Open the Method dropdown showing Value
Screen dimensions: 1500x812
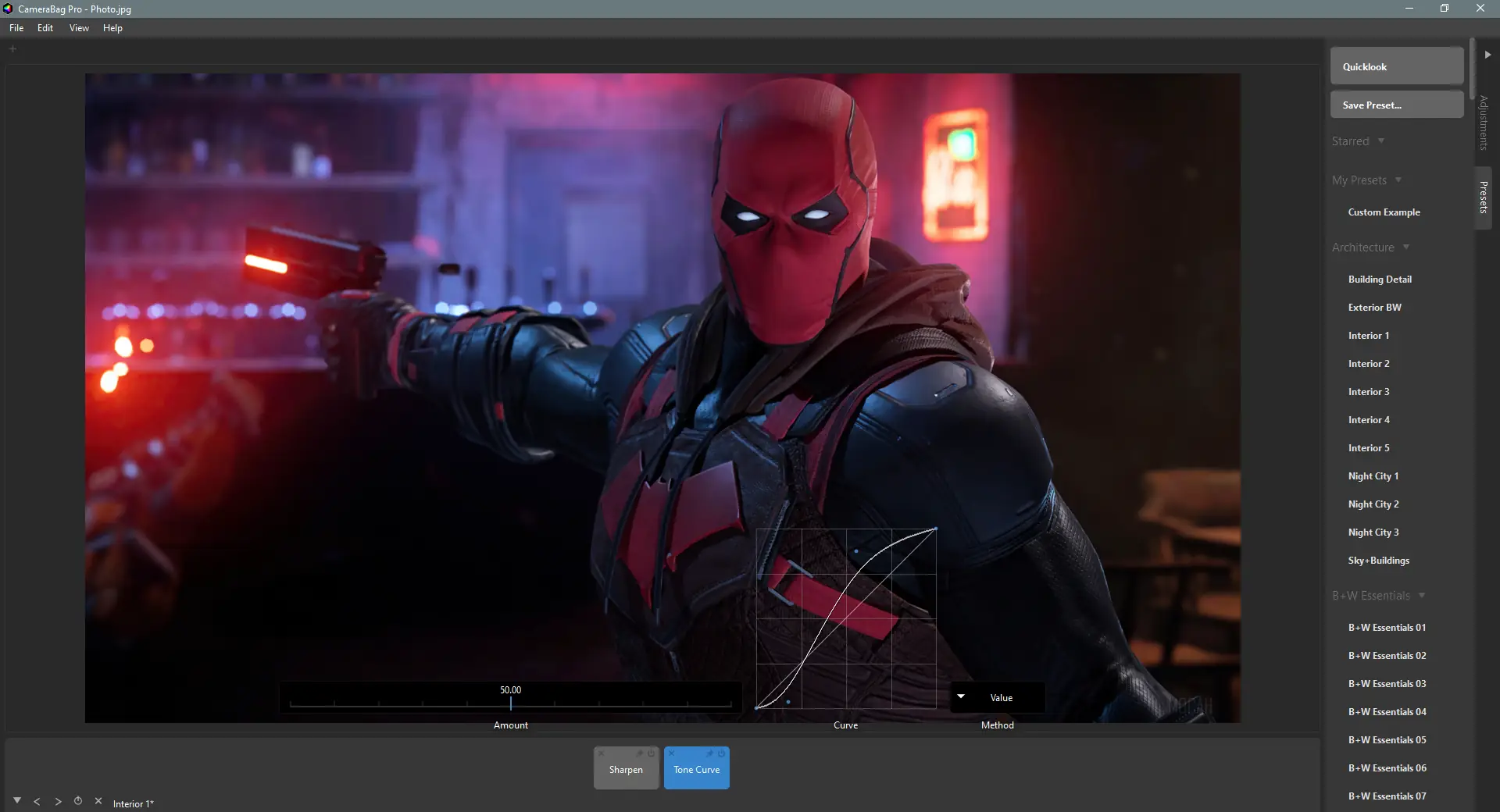[x=997, y=698]
